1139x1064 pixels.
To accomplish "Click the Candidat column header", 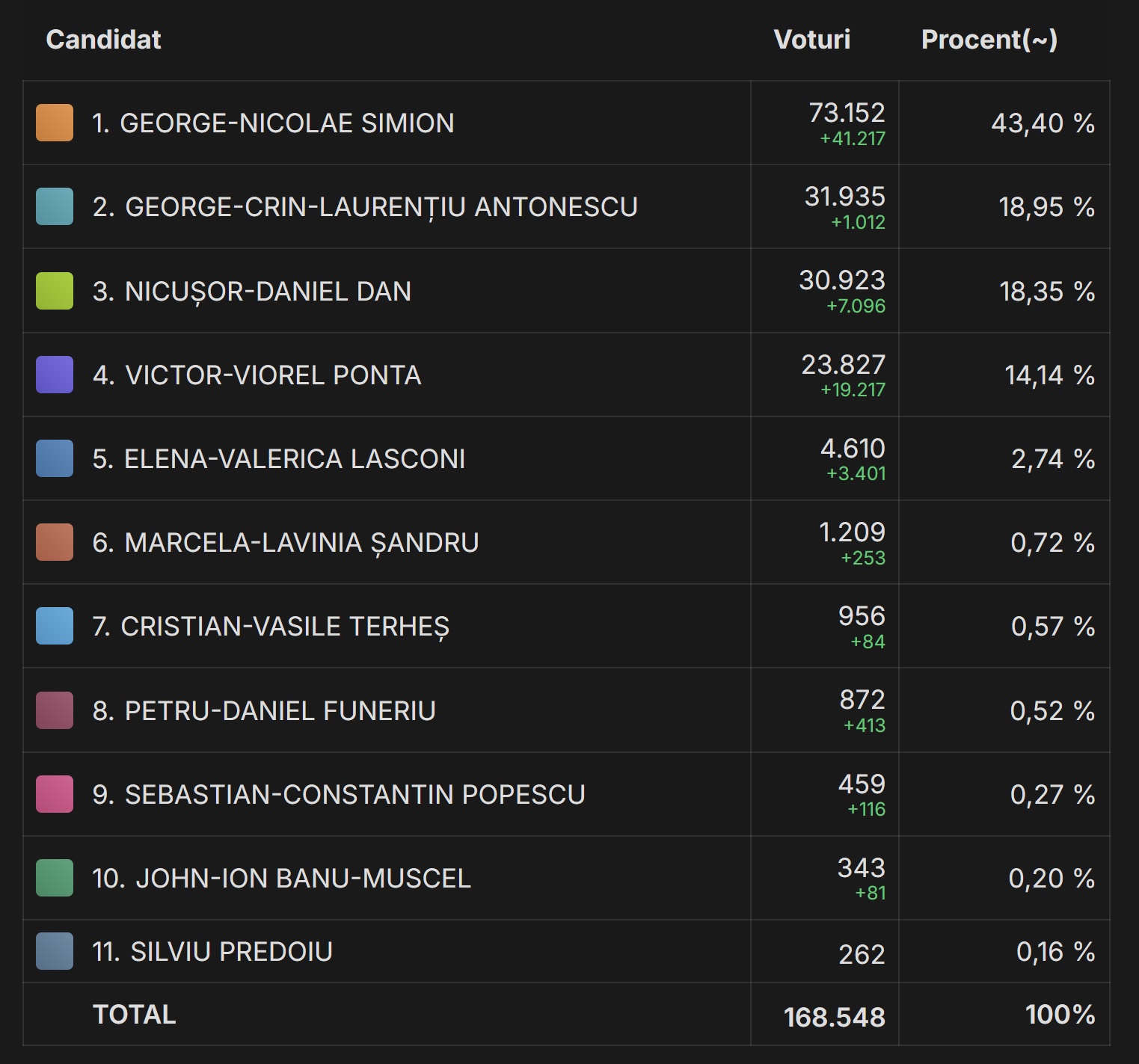I will point(103,40).
